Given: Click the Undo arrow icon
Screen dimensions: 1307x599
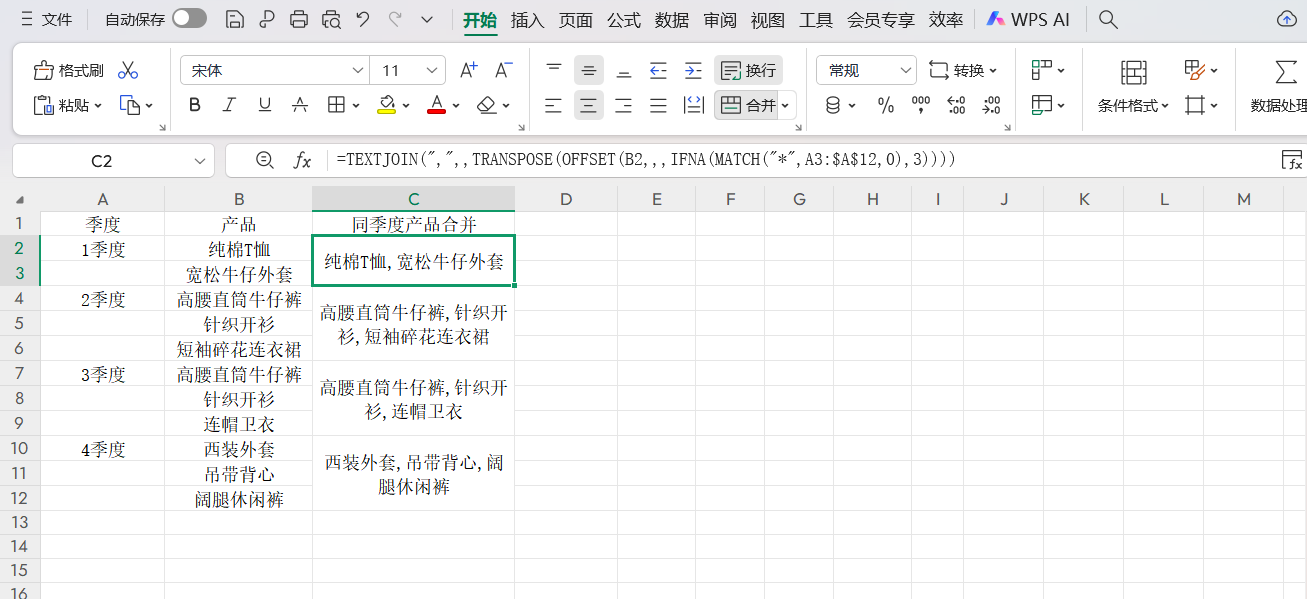Looking at the screenshot, I should (x=362, y=19).
